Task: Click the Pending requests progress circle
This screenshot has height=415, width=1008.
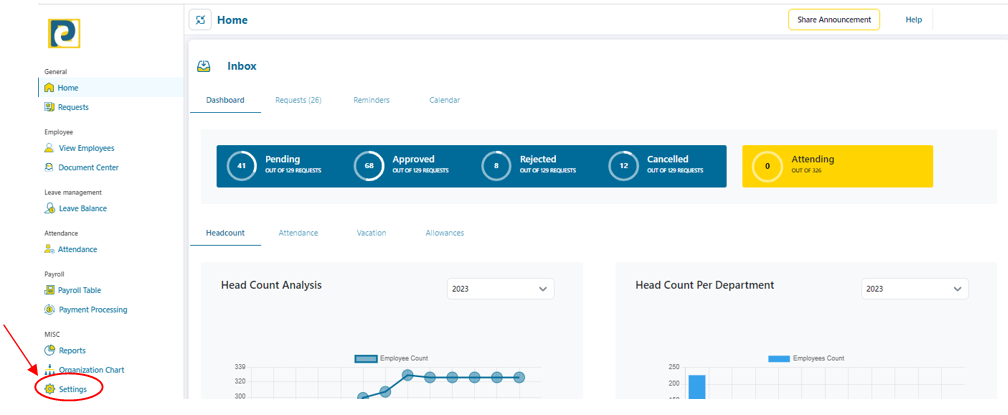Action: click(242, 166)
